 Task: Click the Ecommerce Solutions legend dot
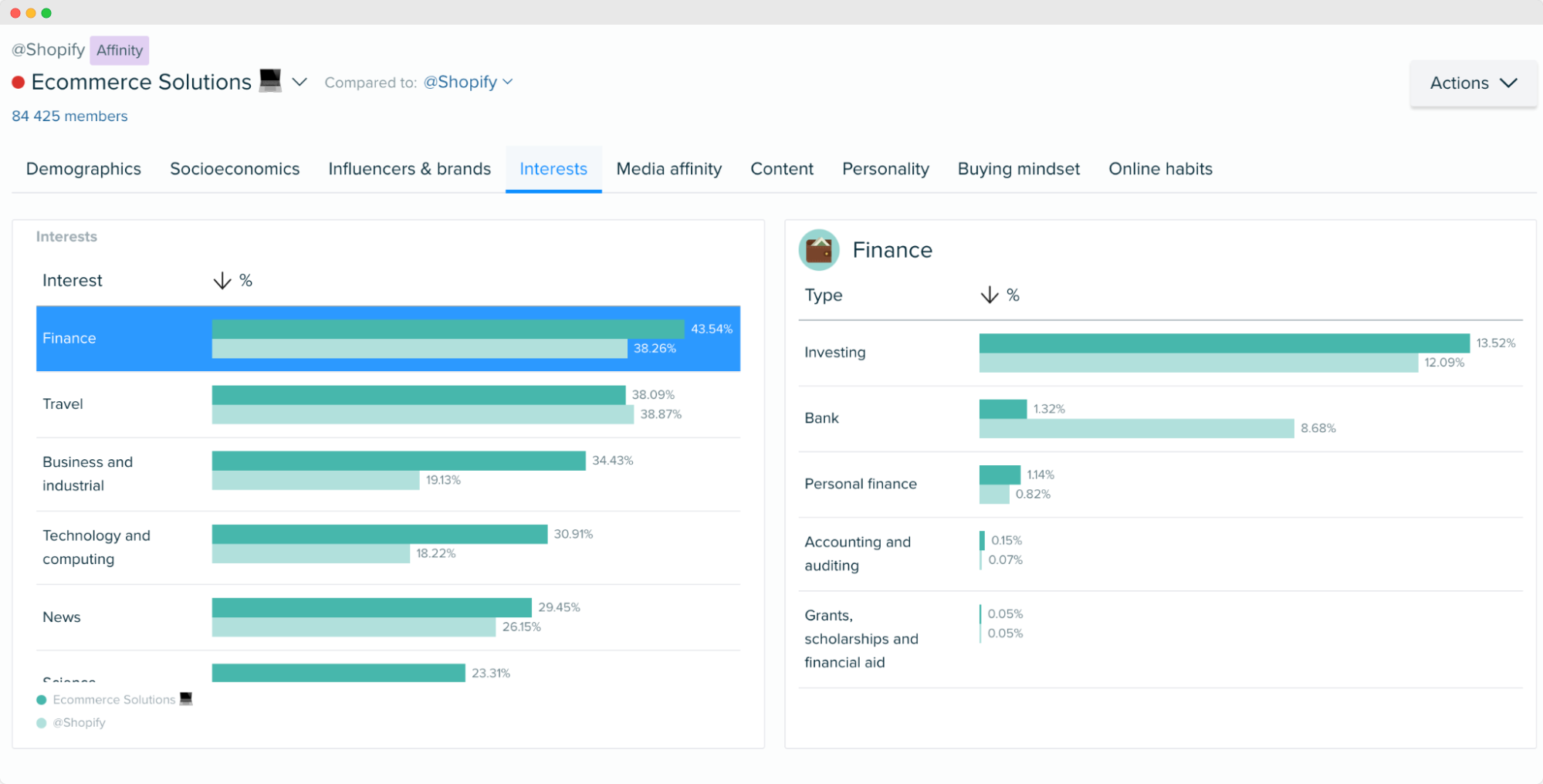pos(42,700)
